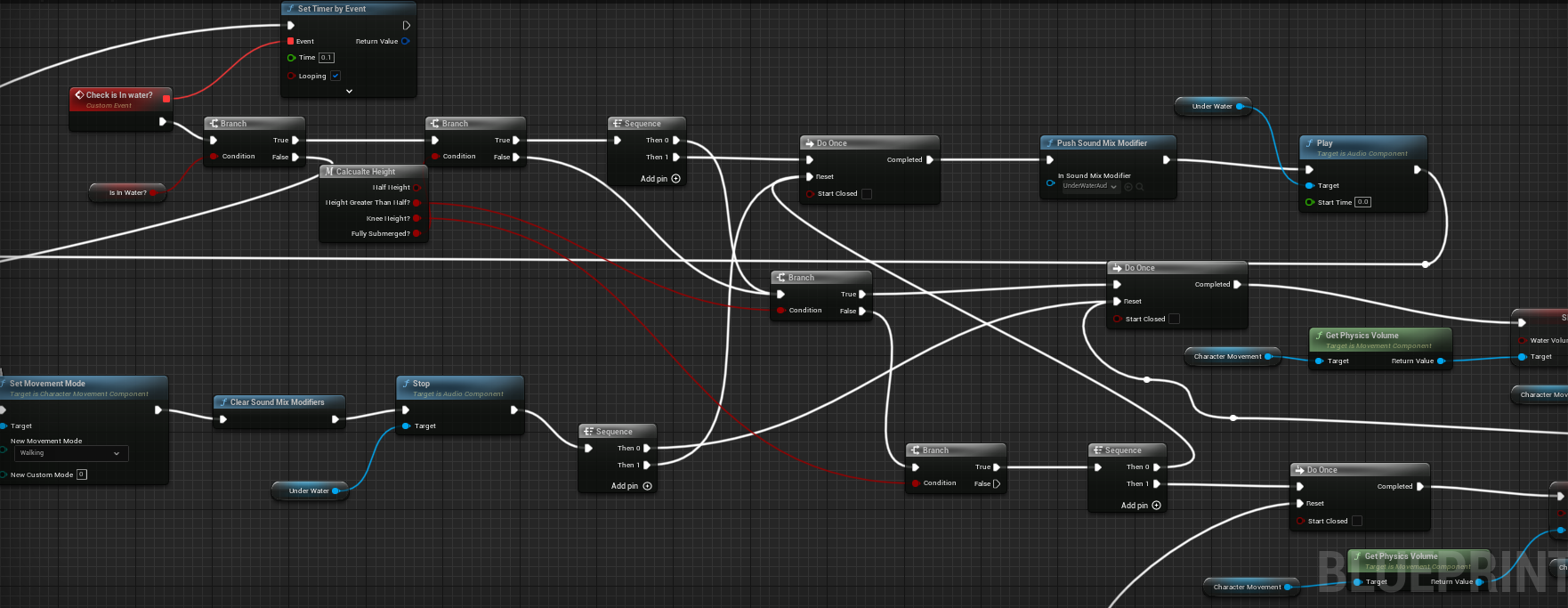Click the Target pin on the Stop audio node
The image size is (1568, 608).
[406, 426]
